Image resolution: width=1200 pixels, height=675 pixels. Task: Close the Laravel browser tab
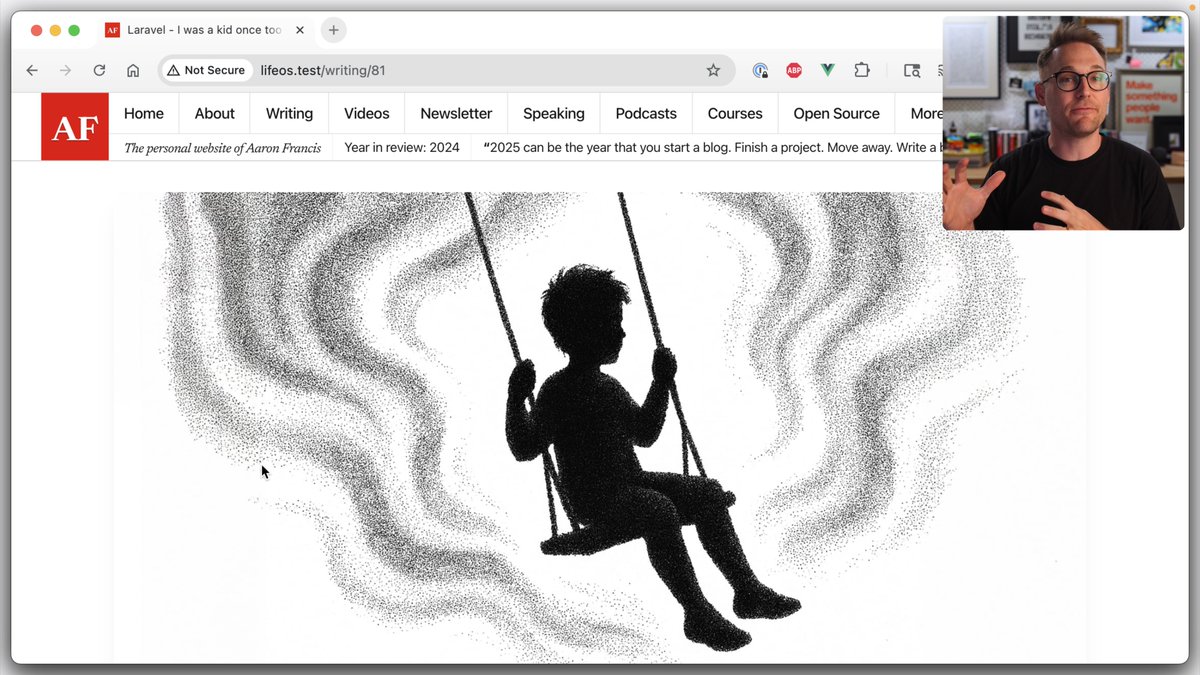coord(300,30)
